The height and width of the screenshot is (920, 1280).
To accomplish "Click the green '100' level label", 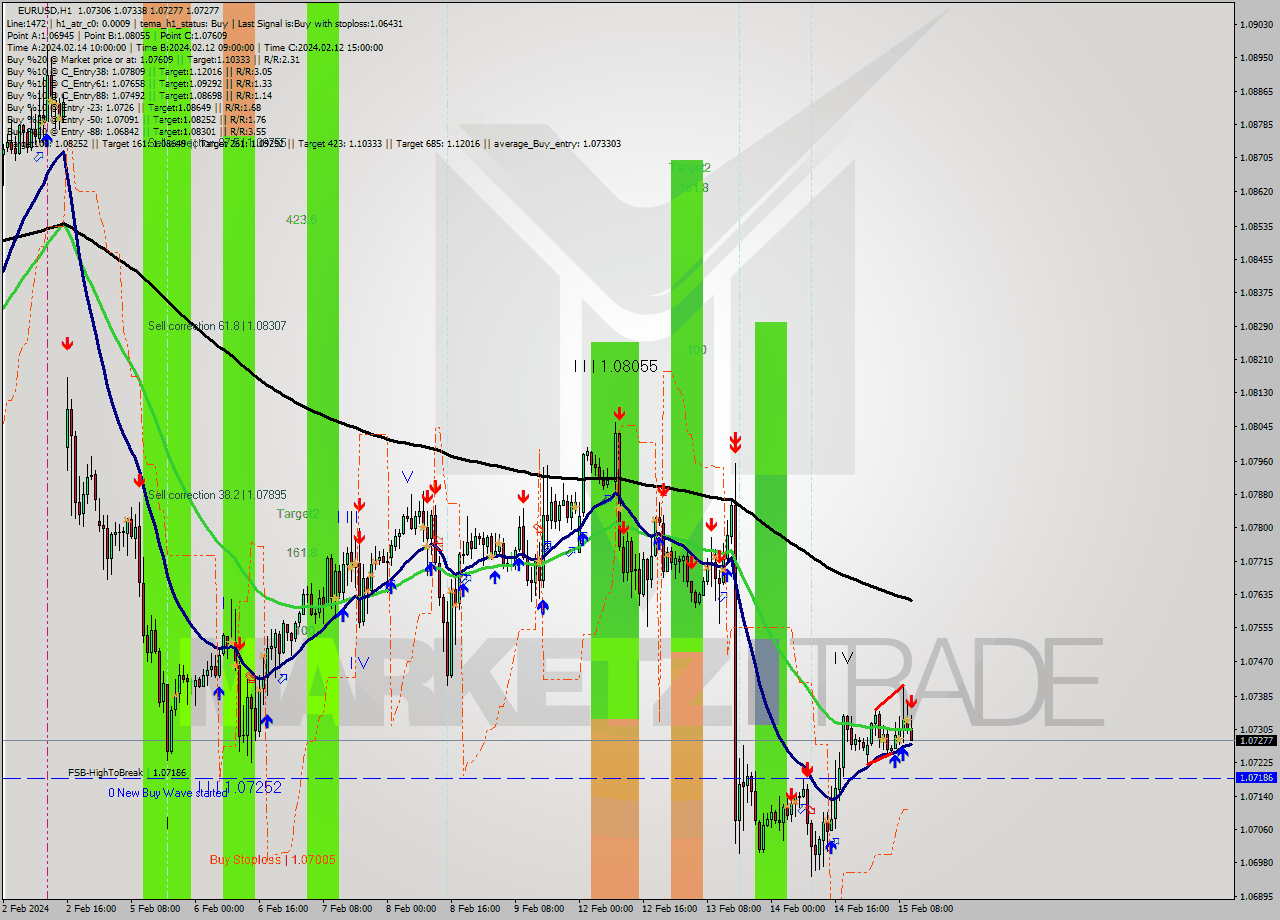I will coord(697,350).
